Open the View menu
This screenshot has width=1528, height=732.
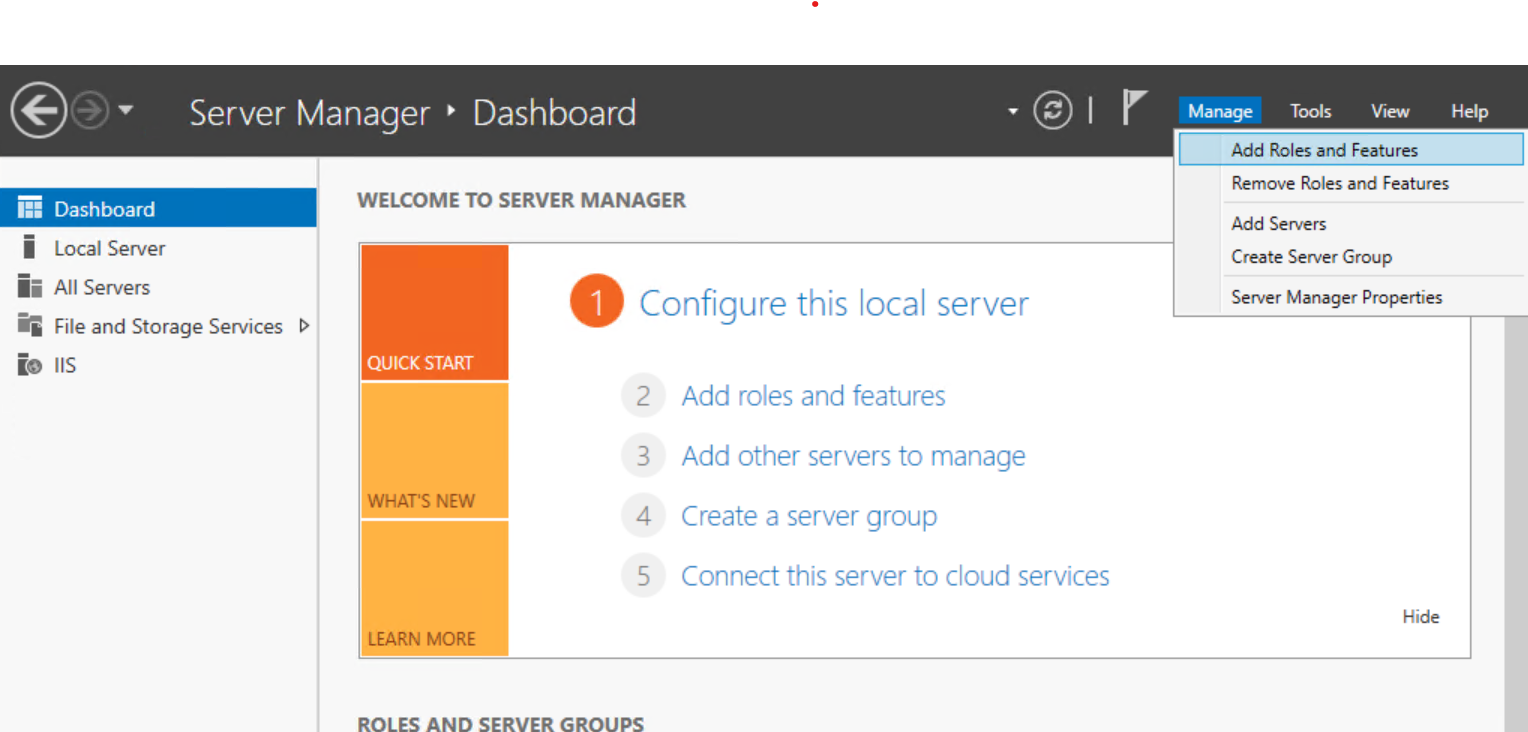(x=1390, y=111)
